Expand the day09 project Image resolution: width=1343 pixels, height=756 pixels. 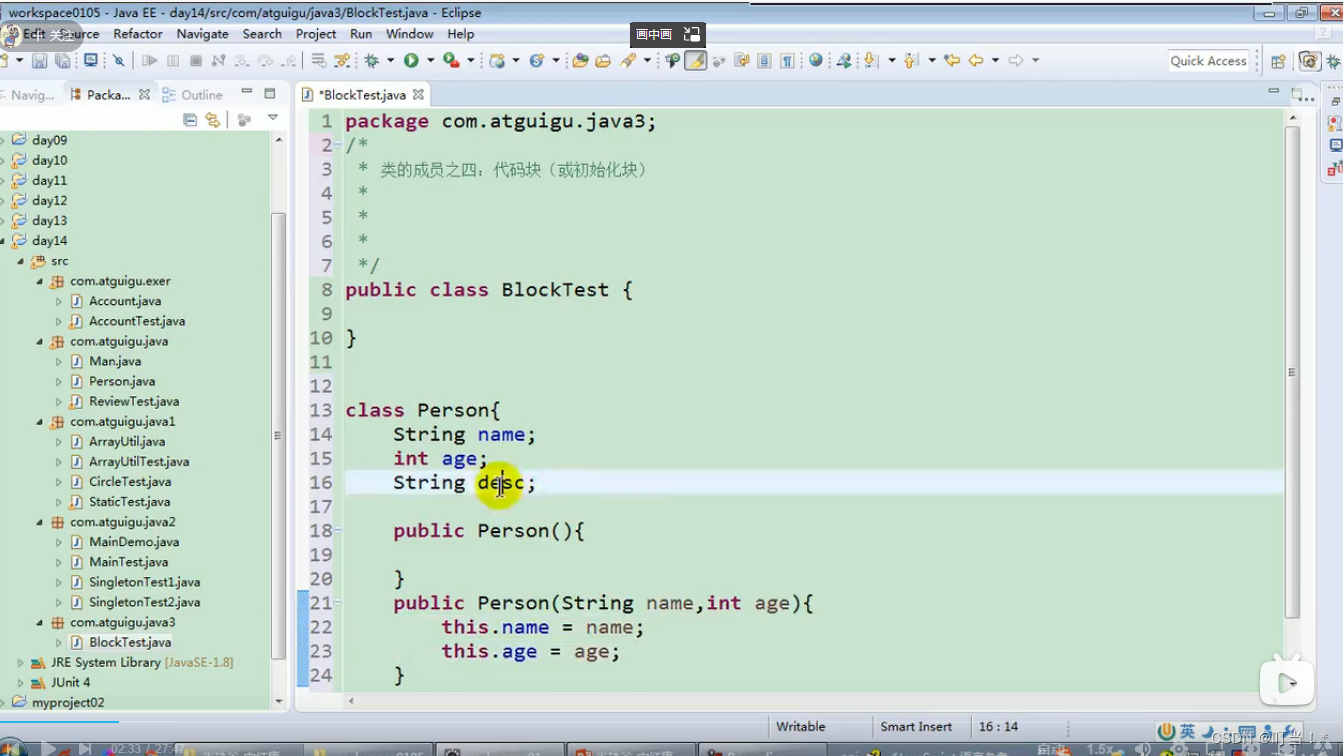[3, 140]
